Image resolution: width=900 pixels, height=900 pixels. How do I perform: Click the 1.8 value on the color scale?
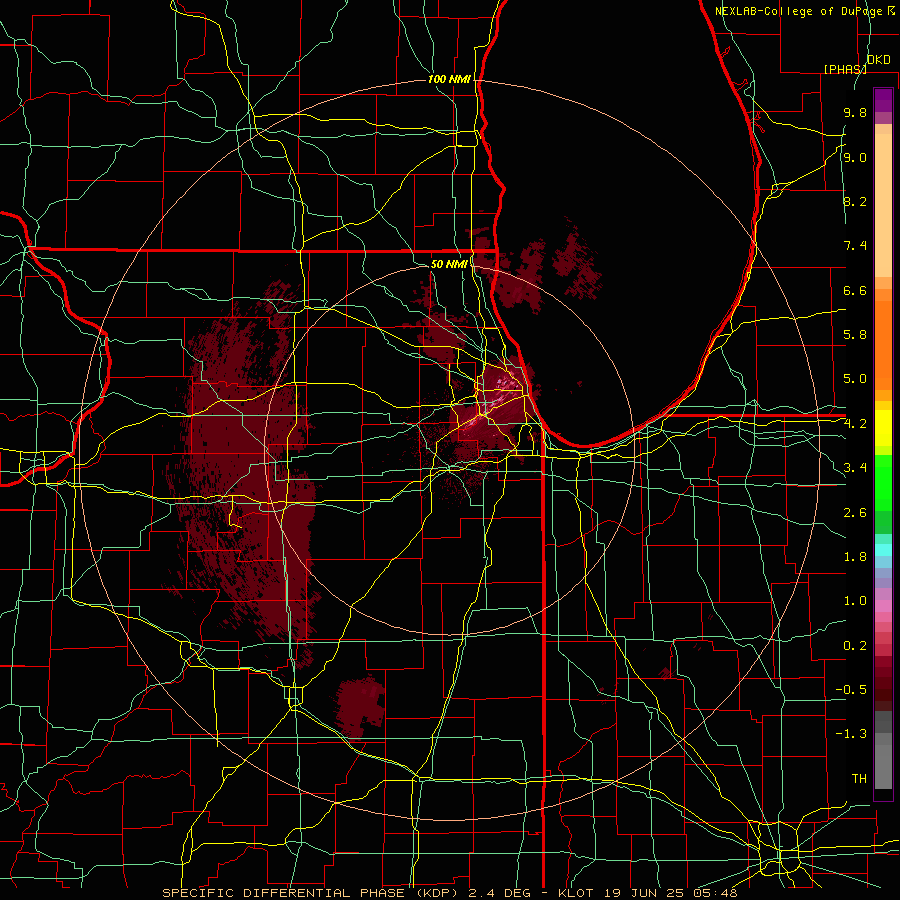point(855,557)
